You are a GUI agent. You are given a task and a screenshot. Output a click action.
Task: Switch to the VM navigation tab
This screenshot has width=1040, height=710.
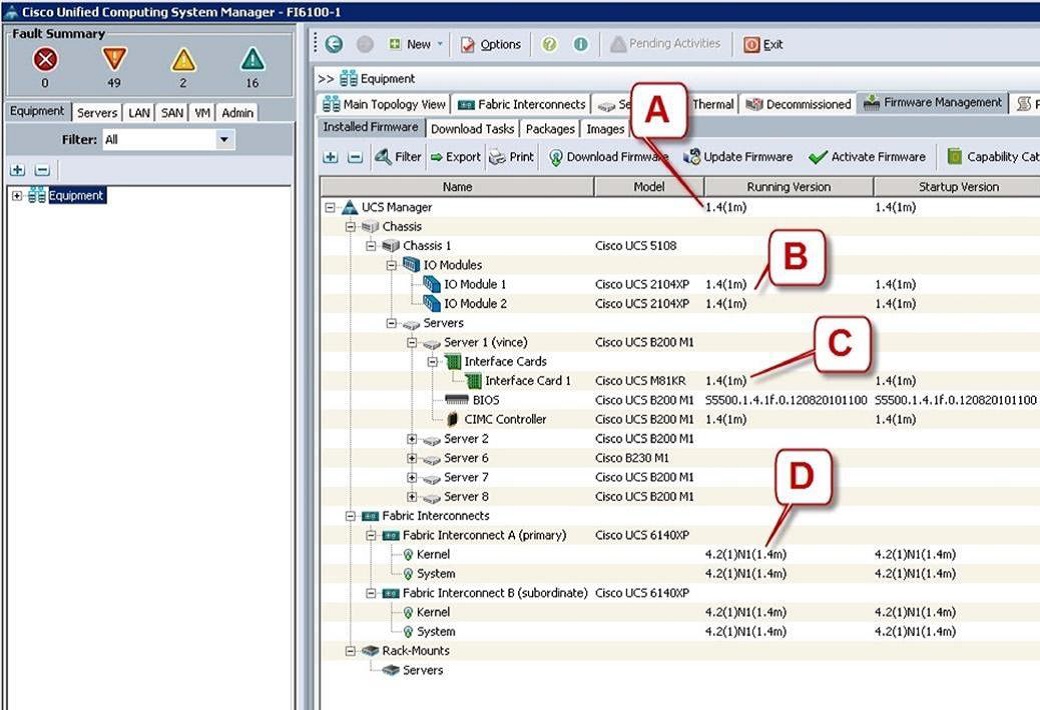click(202, 113)
